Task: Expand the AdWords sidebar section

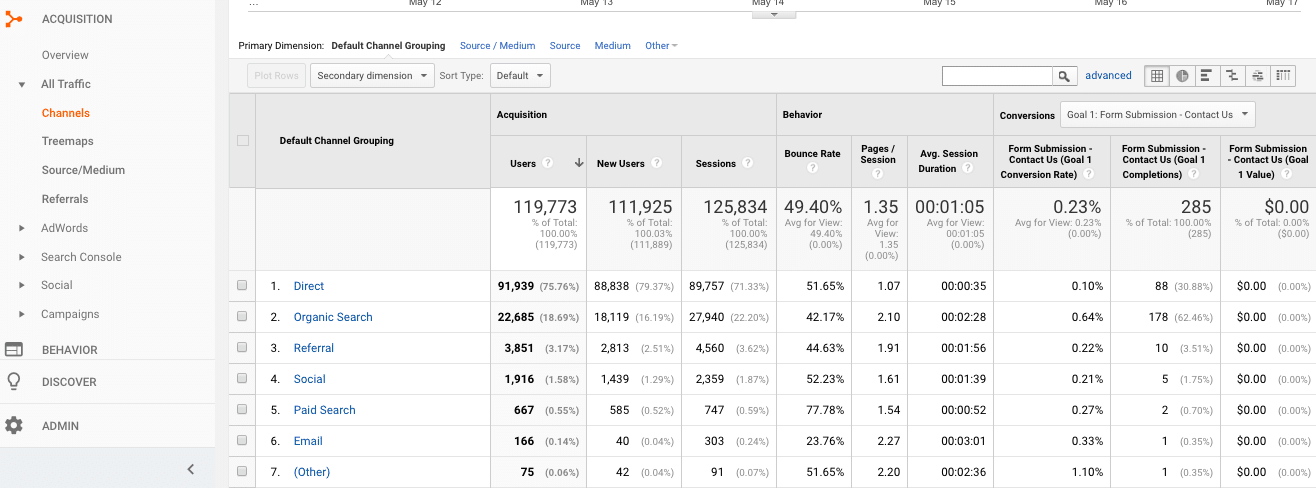Action: (22, 229)
